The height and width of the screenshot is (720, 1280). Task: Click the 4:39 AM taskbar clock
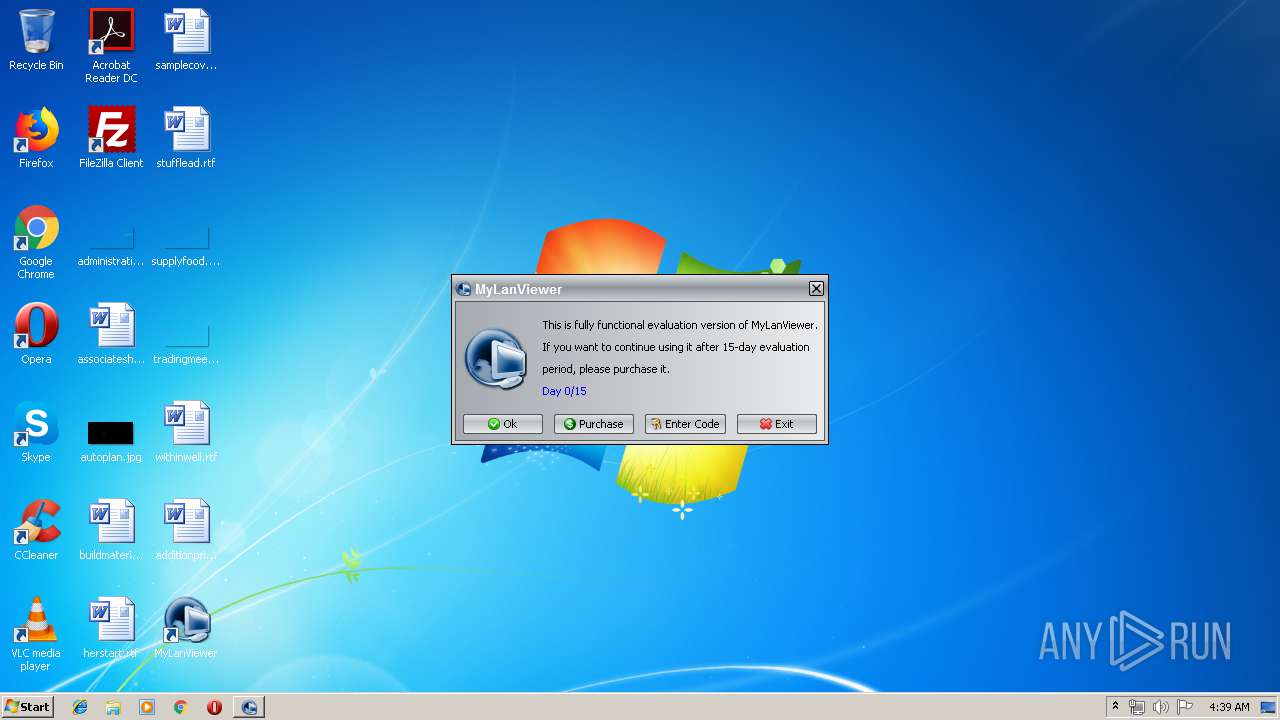click(x=1229, y=707)
